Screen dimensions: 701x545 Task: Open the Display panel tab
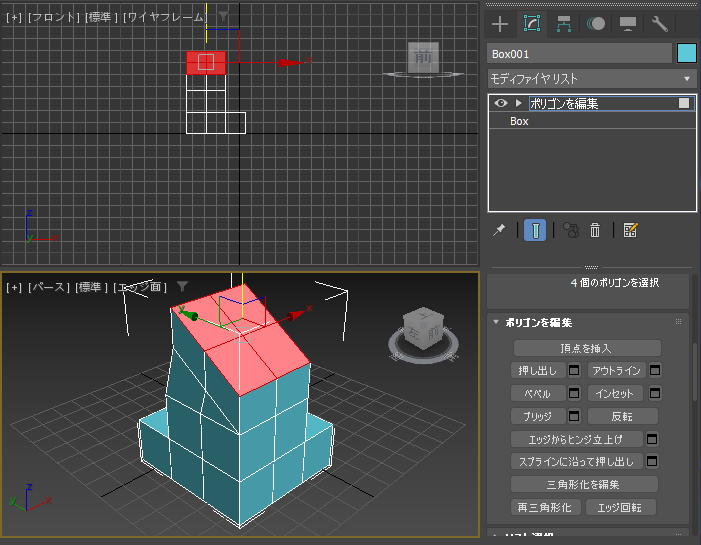tap(628, 24)
